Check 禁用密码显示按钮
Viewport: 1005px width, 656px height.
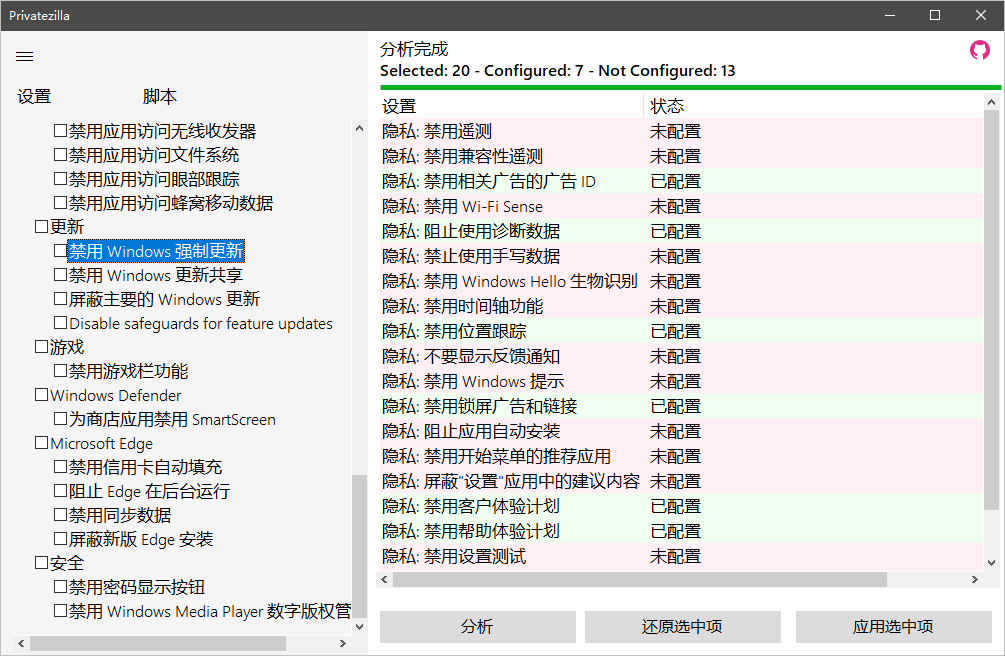coord(61,587)
